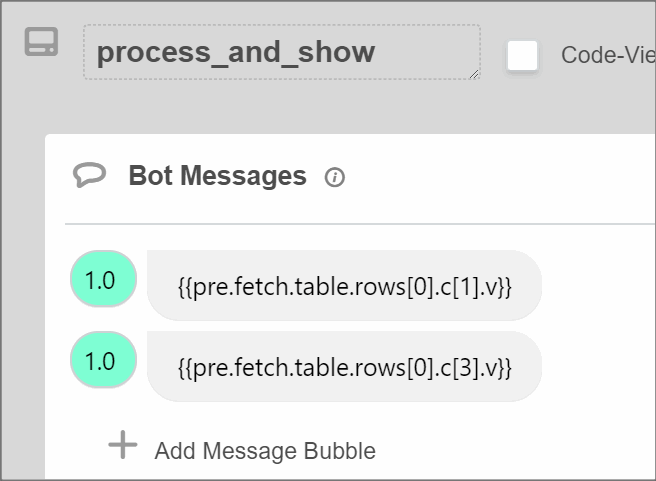Click the bot state icon beside the name
This screenshot has width=656, height=481.
[41, 43]
